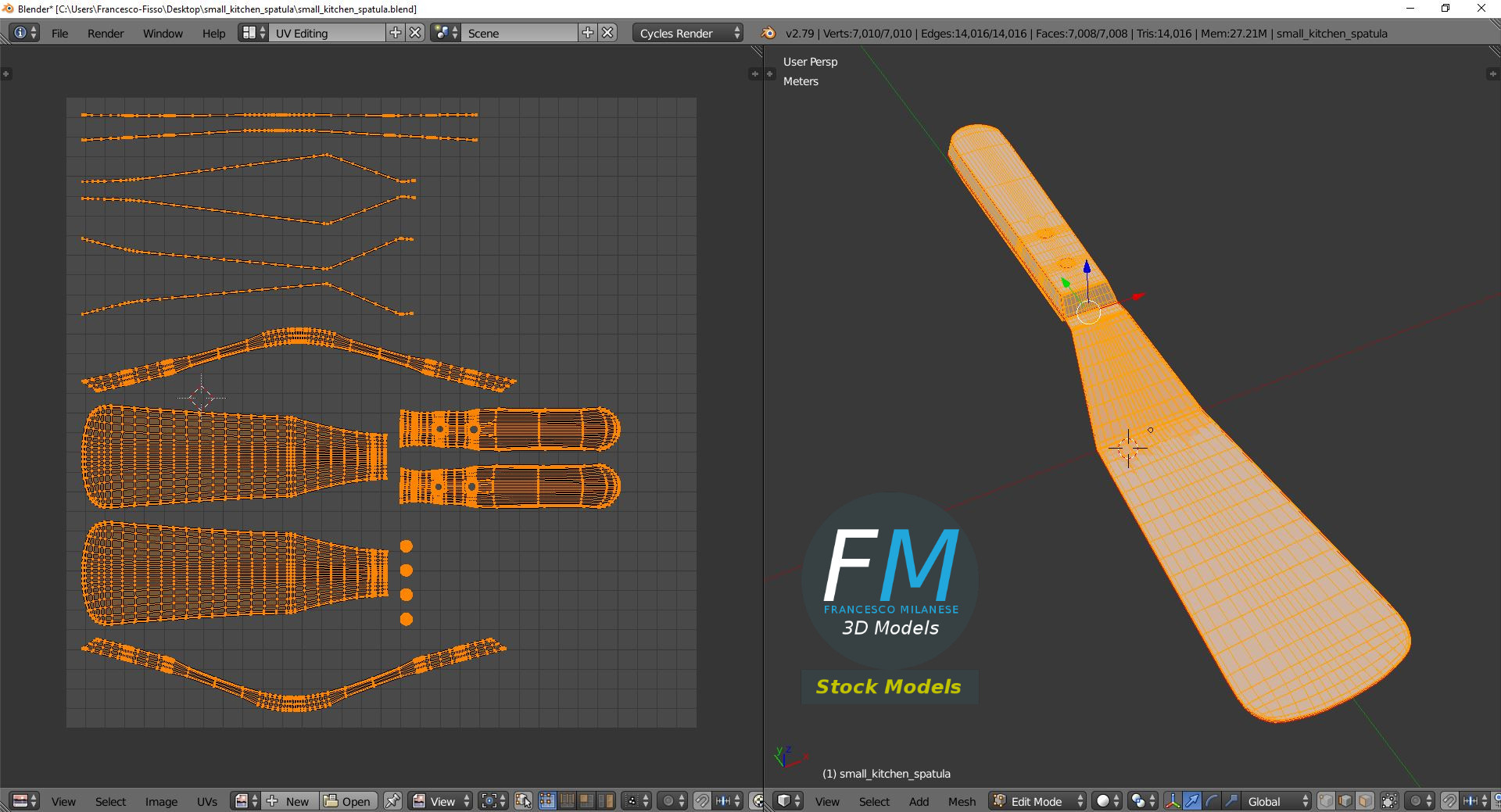Click the New image button
This screenshot has width=1501, height=812.
pyautogui.click(x=289, y=801)
